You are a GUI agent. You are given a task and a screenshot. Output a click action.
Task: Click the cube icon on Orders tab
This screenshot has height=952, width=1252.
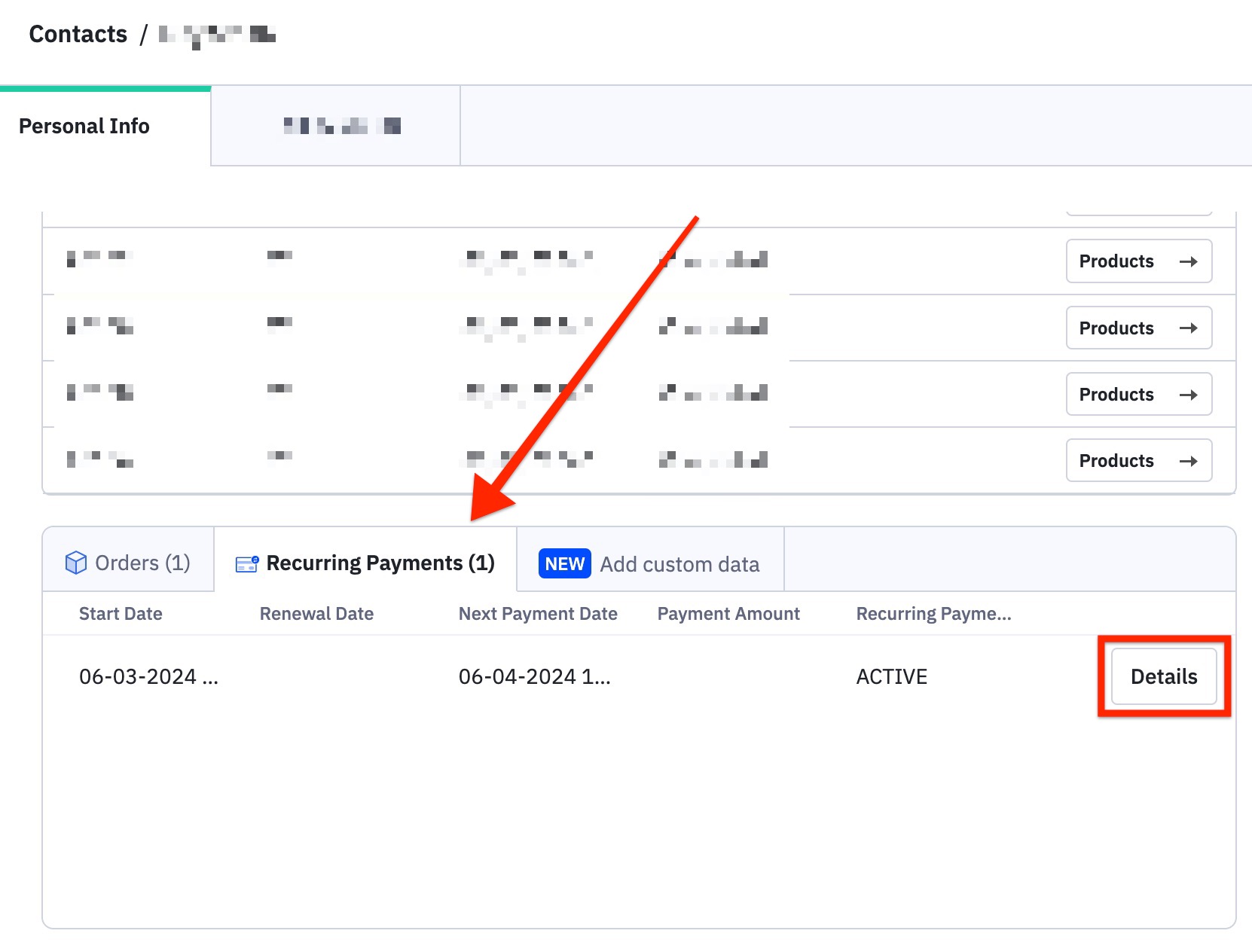(75, 562)
